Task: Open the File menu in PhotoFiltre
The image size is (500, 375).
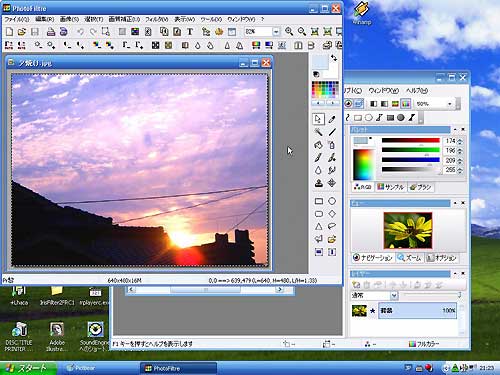Action: (x=16, y=19)
